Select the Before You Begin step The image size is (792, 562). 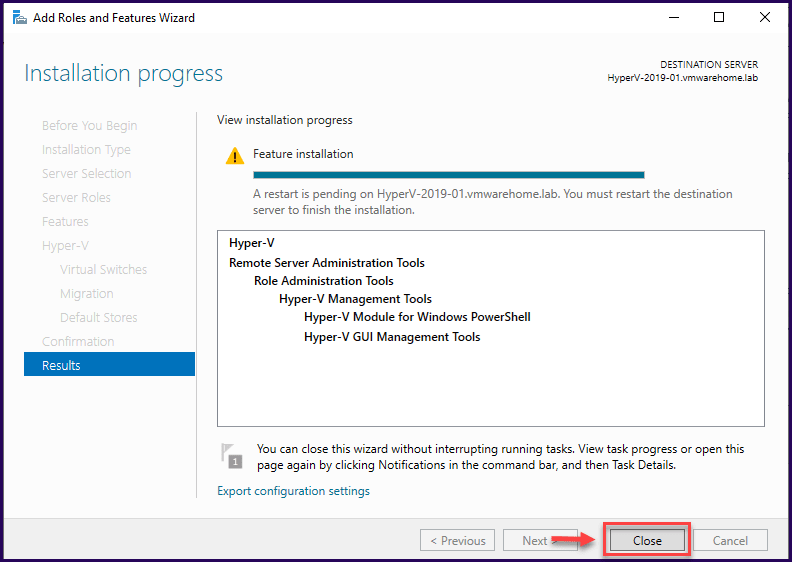(89, 126)
